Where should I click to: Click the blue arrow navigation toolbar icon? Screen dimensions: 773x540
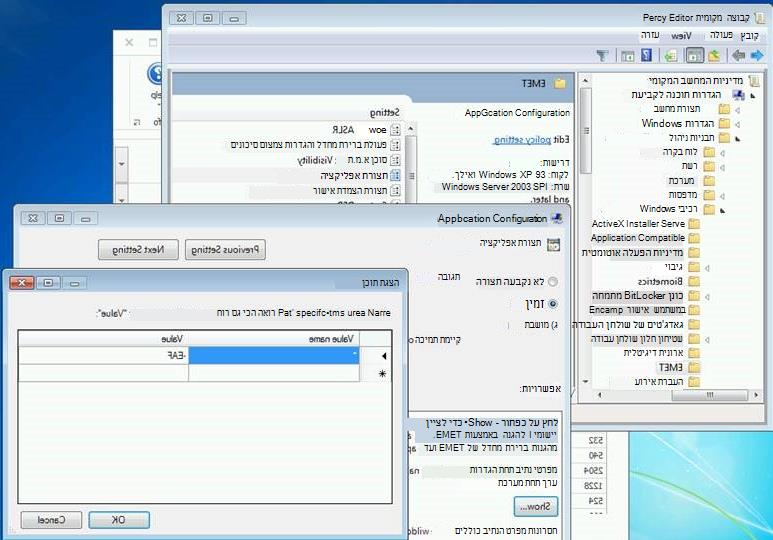(x=757, y=55)
